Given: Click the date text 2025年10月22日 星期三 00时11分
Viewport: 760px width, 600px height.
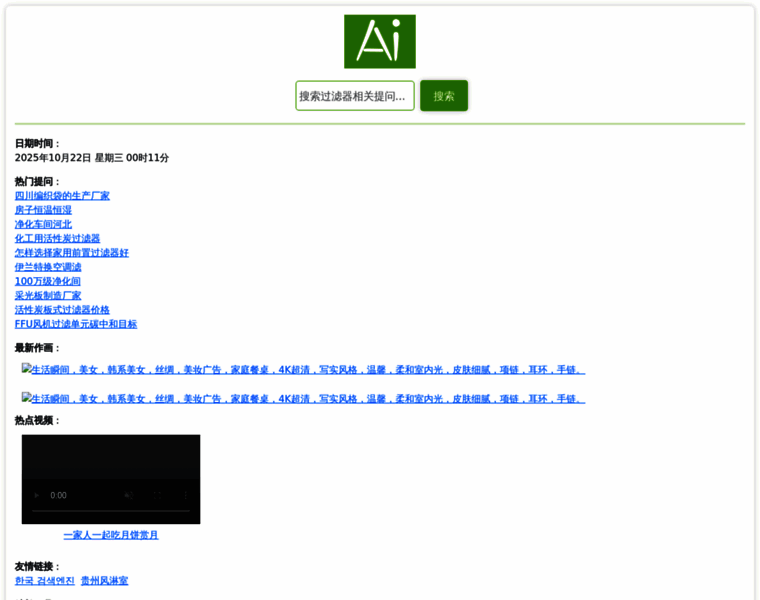Looking at the screenshot, I should (x=92, y=158).
